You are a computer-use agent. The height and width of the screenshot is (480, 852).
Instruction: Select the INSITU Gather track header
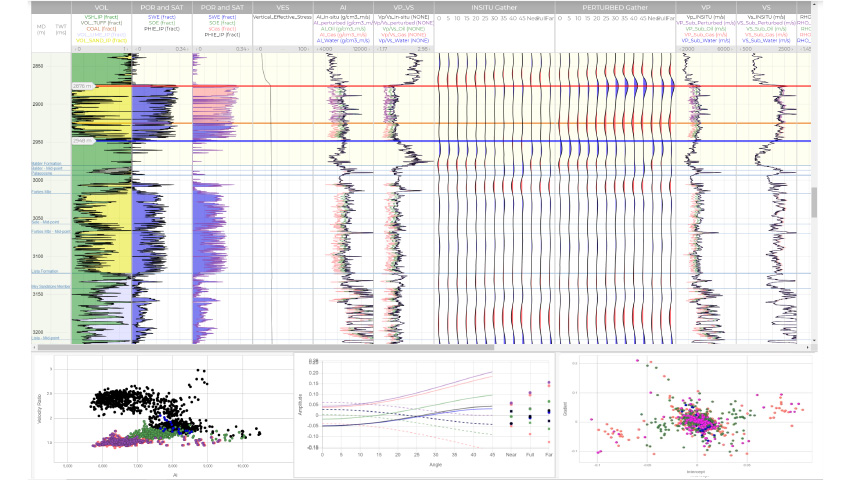pos(494,8)
